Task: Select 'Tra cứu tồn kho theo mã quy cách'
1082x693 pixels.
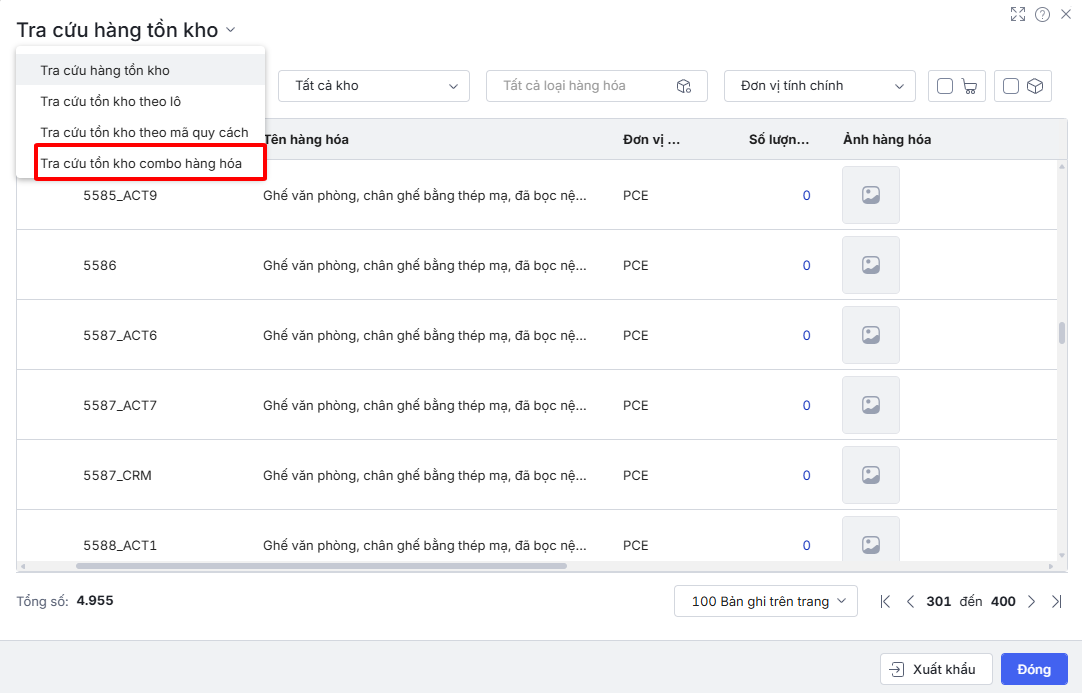Action: point(144,132)
